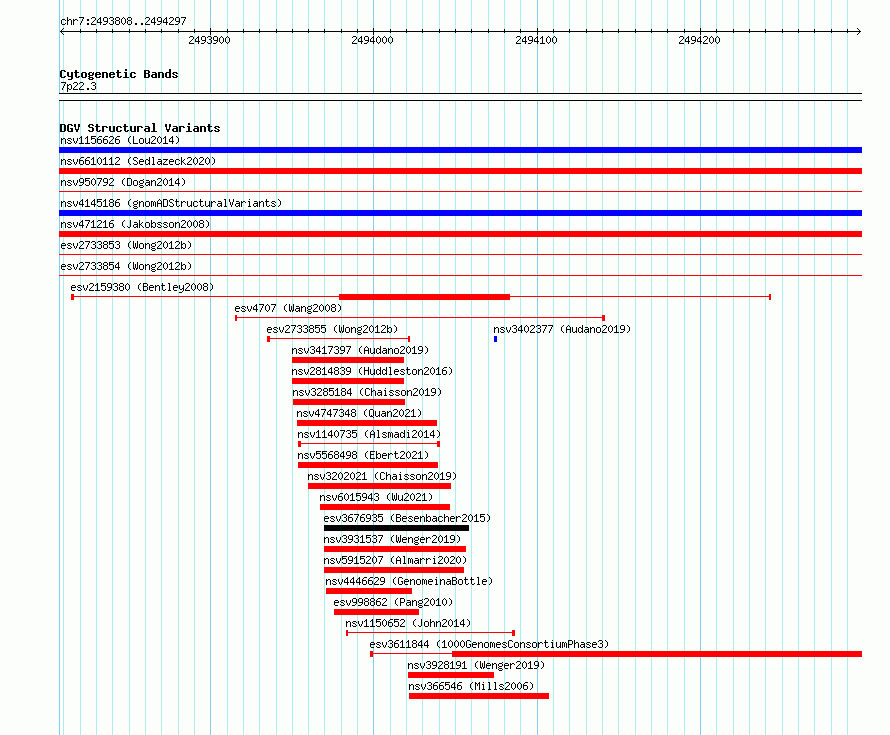Click nsv3402377 (Audano2019) label
Screen dimensions: 890x735
pos(562,329)
